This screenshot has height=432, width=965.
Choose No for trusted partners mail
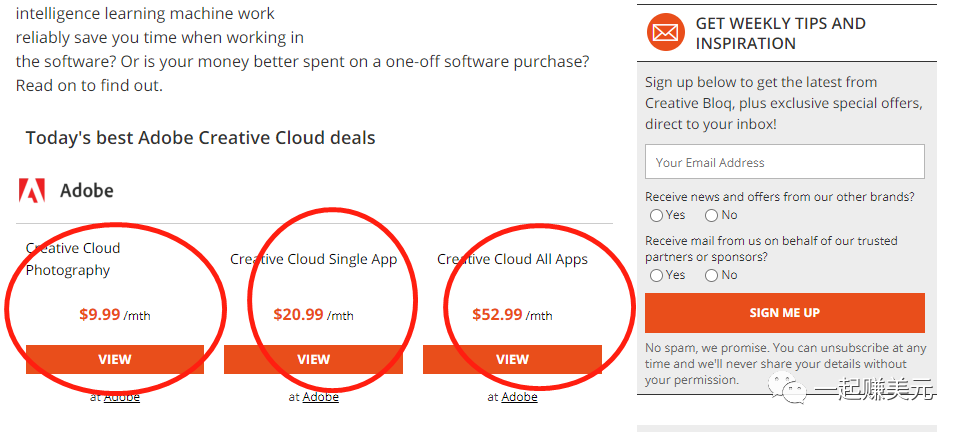pos(712,275)
